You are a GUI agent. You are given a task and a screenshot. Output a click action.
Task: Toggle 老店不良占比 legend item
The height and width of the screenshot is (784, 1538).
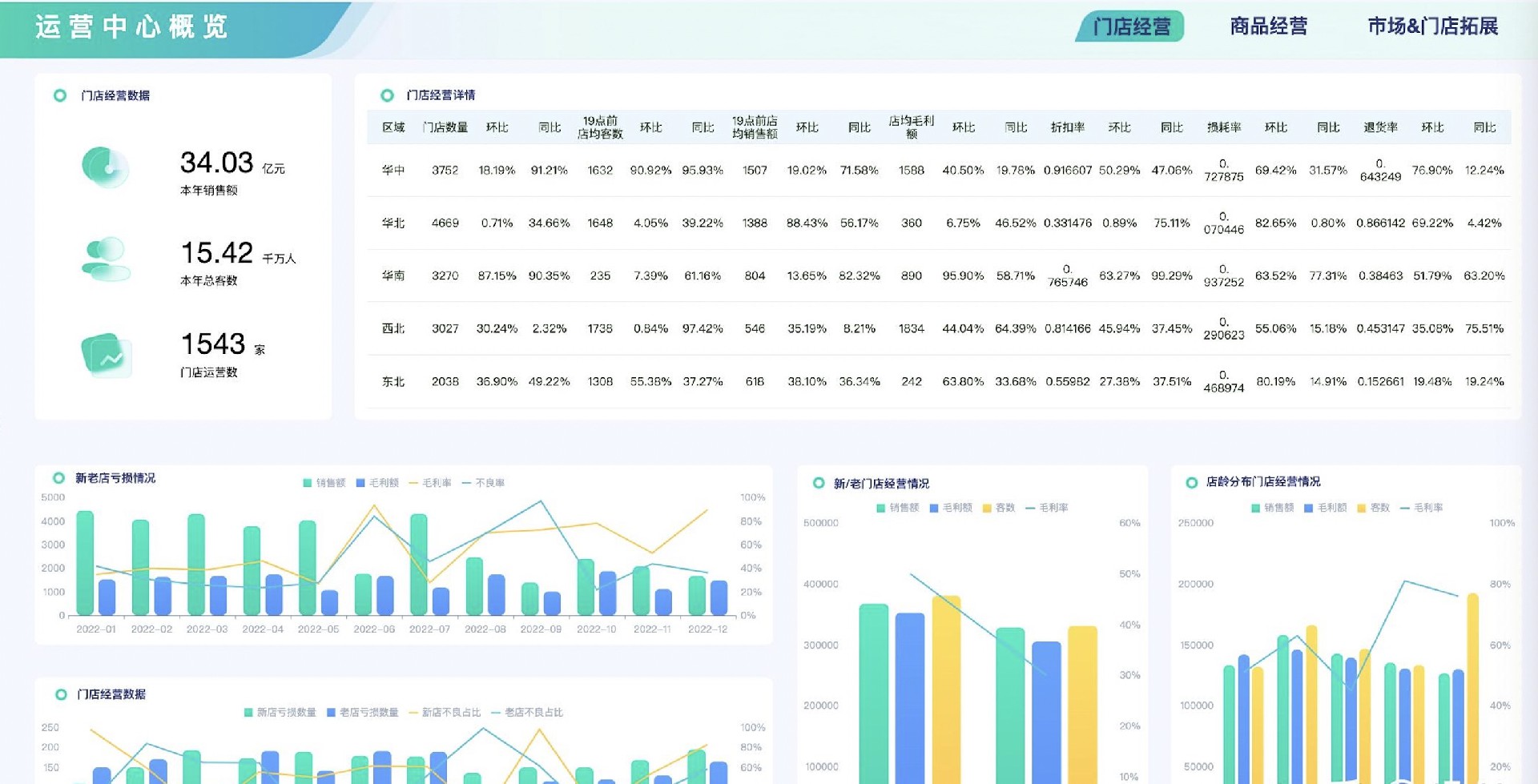pyautogui.click(x=527, y=712)
